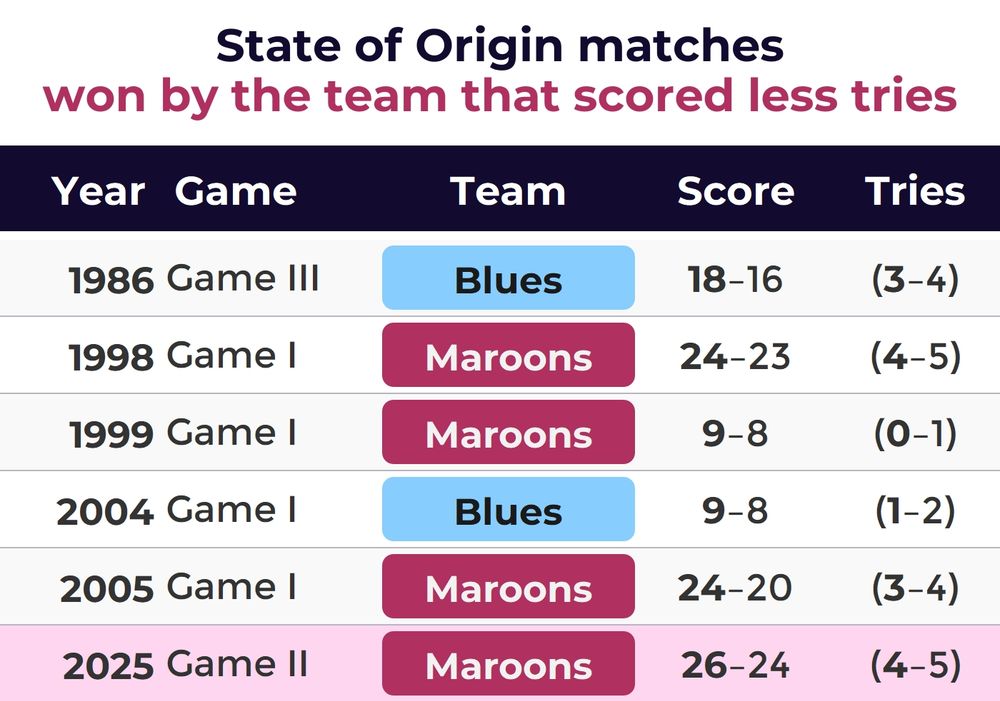The image size is (1000, 701).
Task: Click the 18–16 score cell
Action: [x=735, y=279]
